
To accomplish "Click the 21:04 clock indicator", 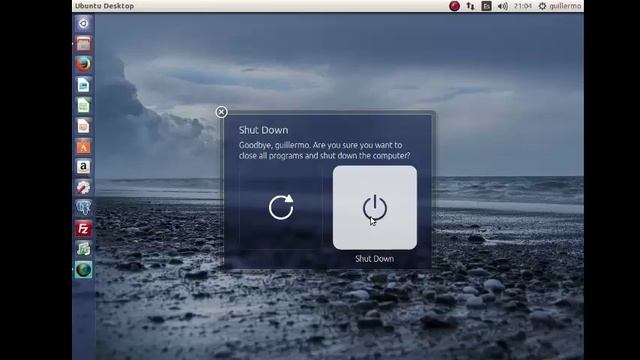I will pyautogui.click(x=523, y=6).
